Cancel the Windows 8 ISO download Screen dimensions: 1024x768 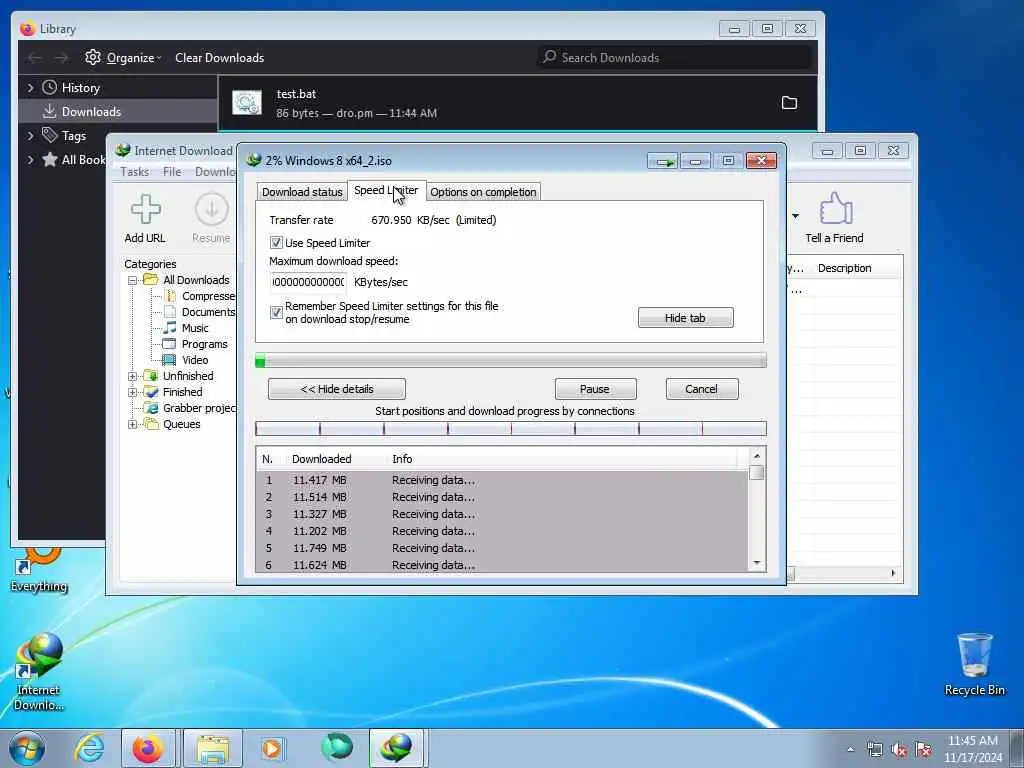tap(702, 389)
